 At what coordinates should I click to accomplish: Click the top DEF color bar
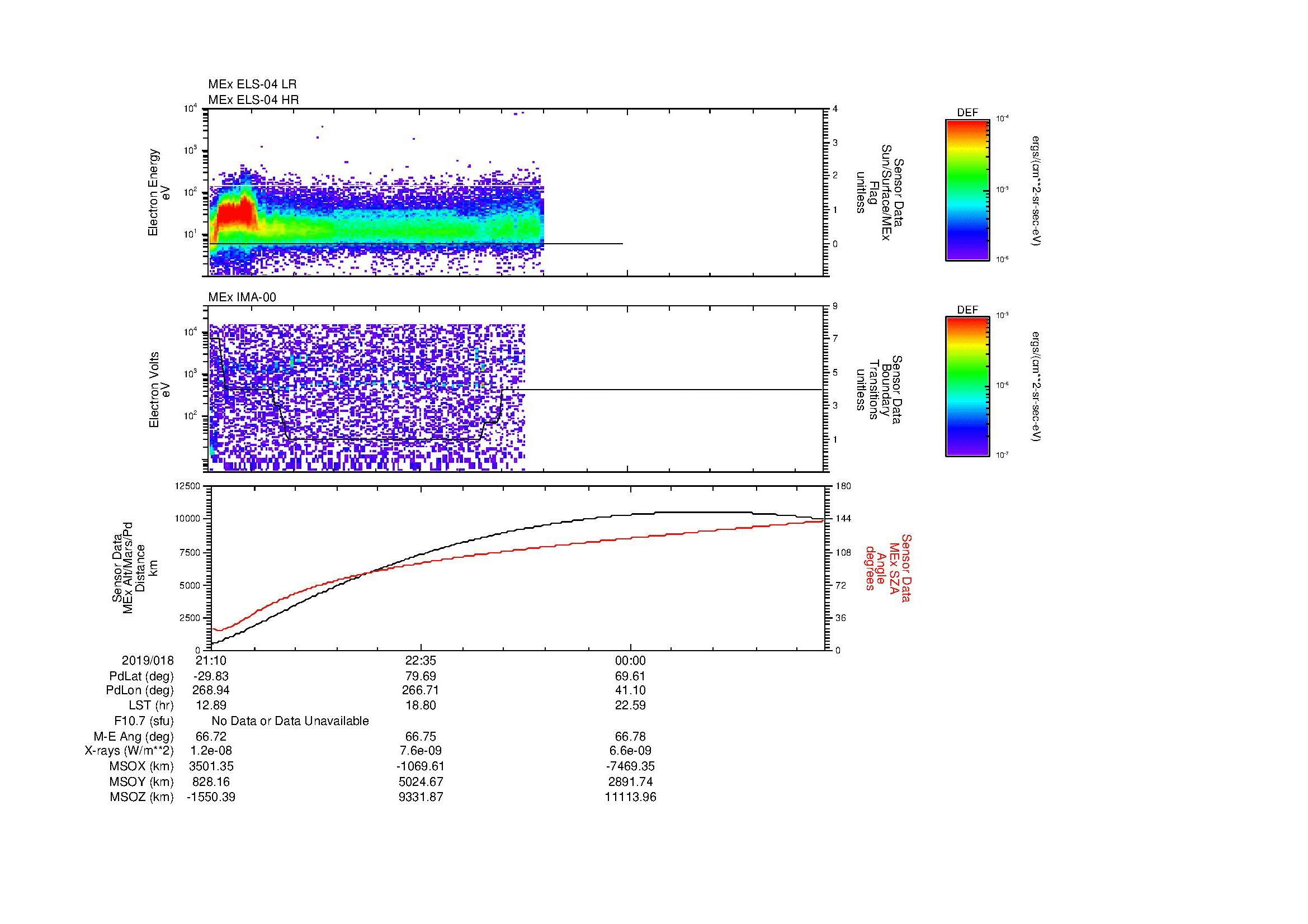(967, 190)
